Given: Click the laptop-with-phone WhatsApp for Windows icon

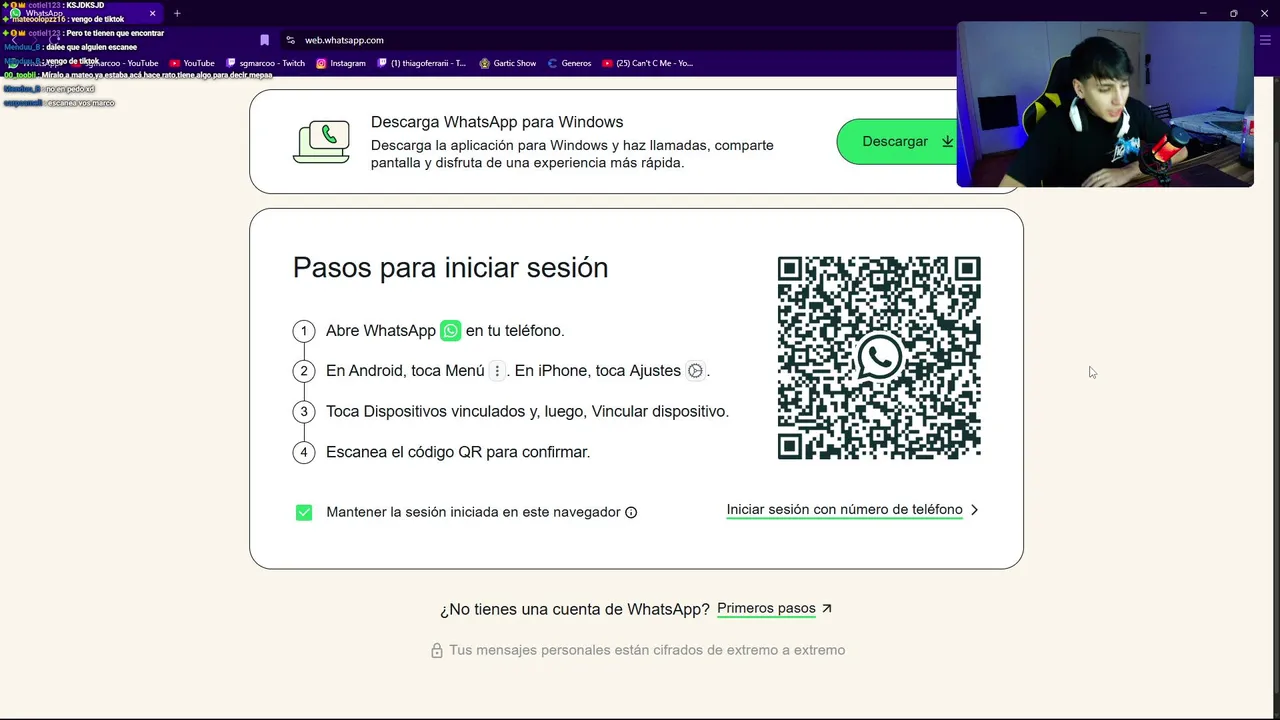Looking at the screenshot, I should point(322,142).
